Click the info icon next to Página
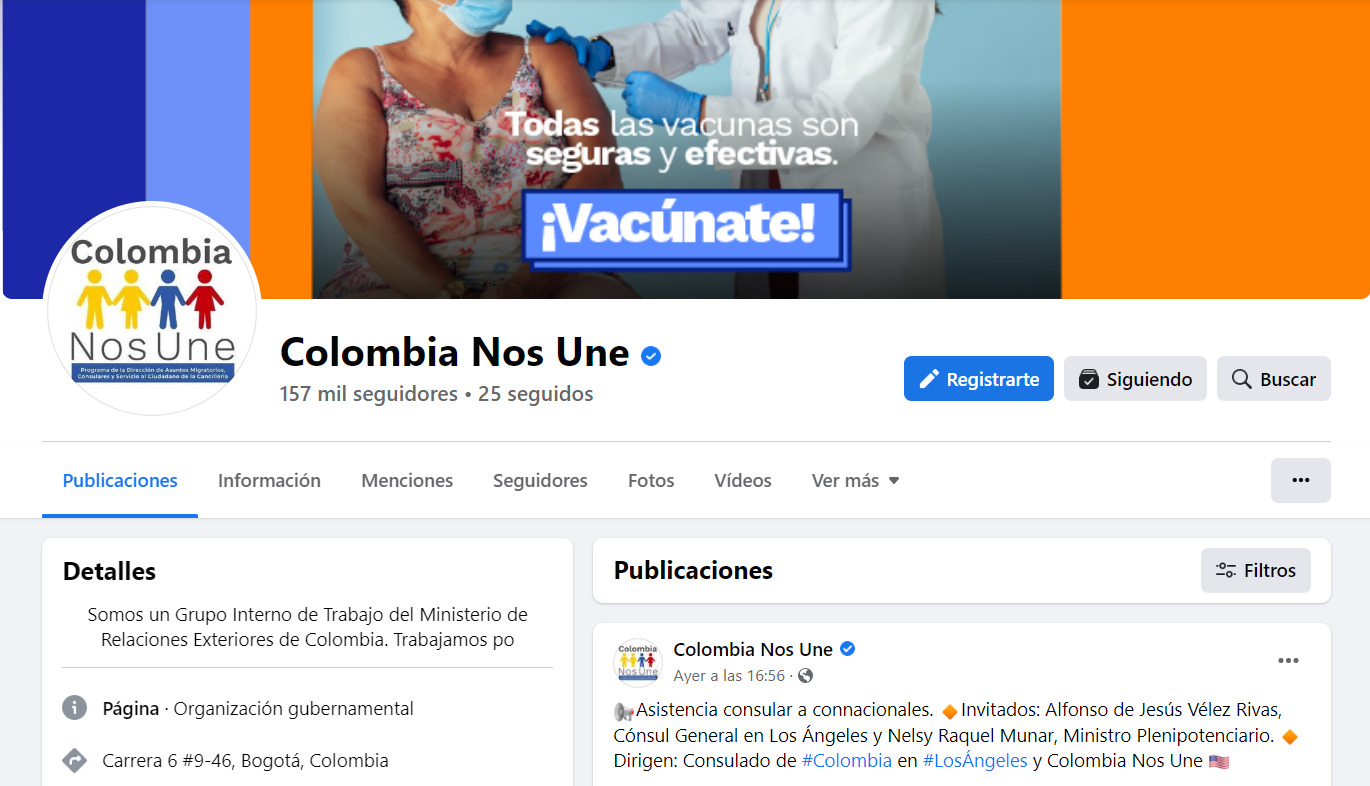The width and height of the screenshot is (1370, 786). coord(75,708)
